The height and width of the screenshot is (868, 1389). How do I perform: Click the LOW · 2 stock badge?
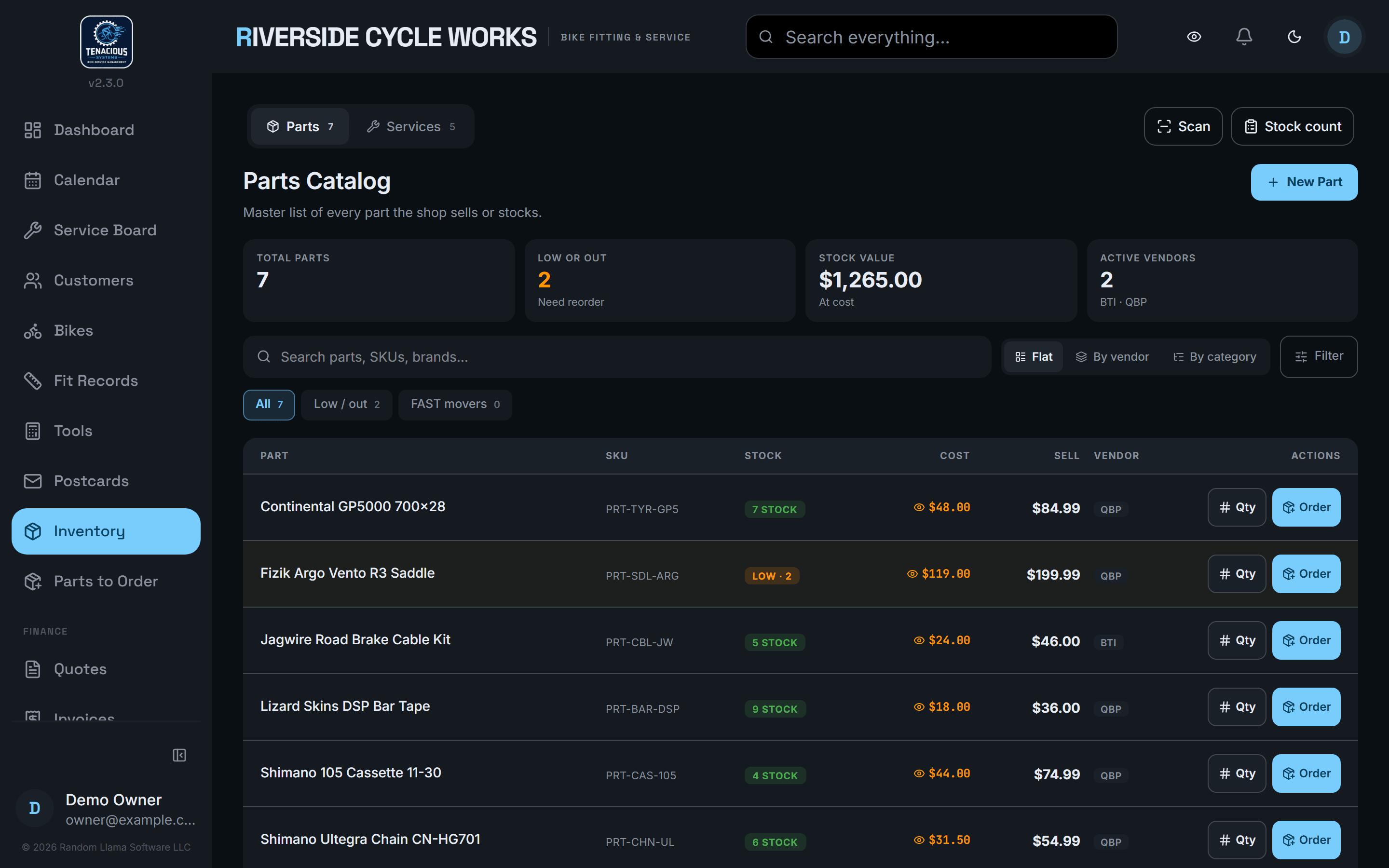click(x=772, y=576)
